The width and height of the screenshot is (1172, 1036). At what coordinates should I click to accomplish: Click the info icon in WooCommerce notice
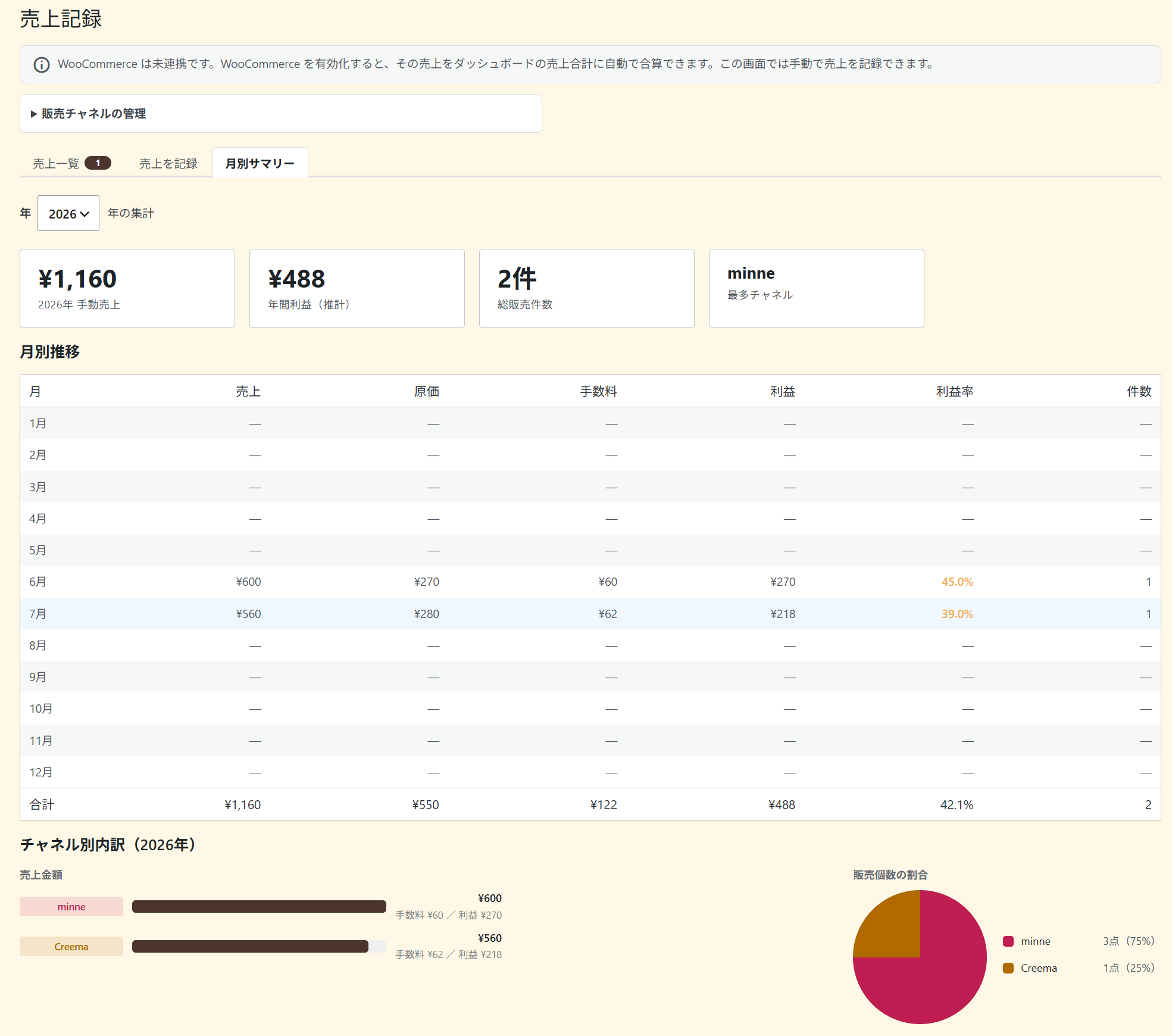[x=41, y=64]
